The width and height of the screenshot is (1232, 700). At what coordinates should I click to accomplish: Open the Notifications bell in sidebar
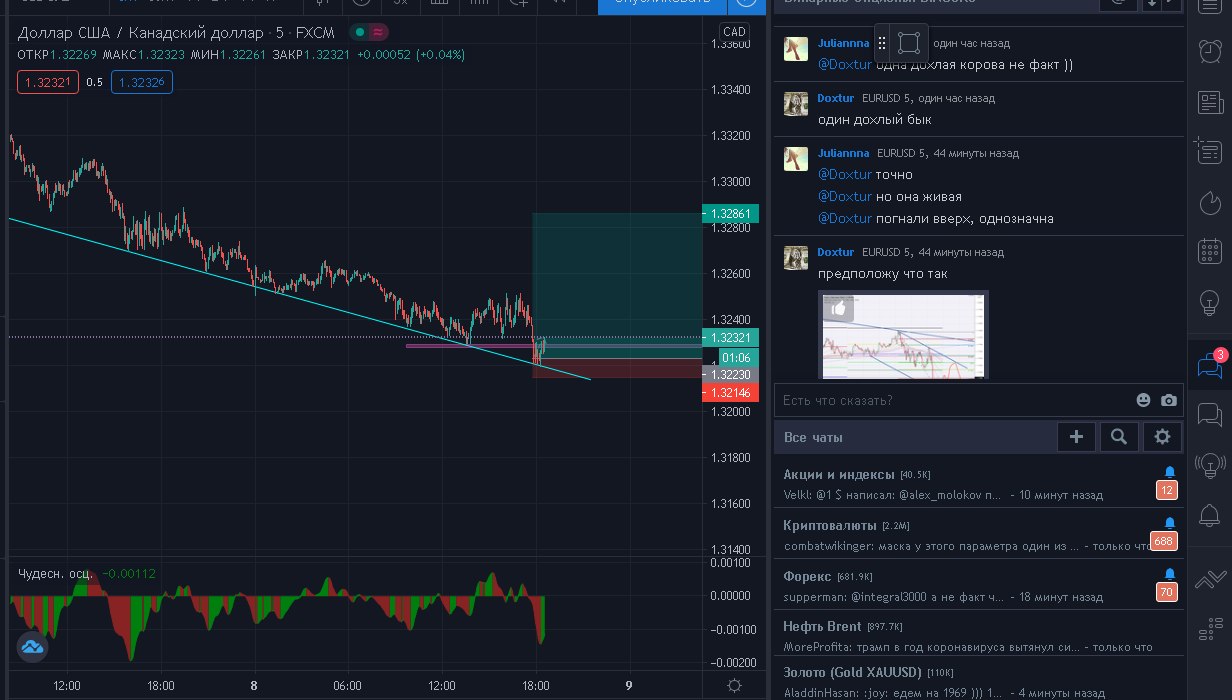(x=1209, y=516)
